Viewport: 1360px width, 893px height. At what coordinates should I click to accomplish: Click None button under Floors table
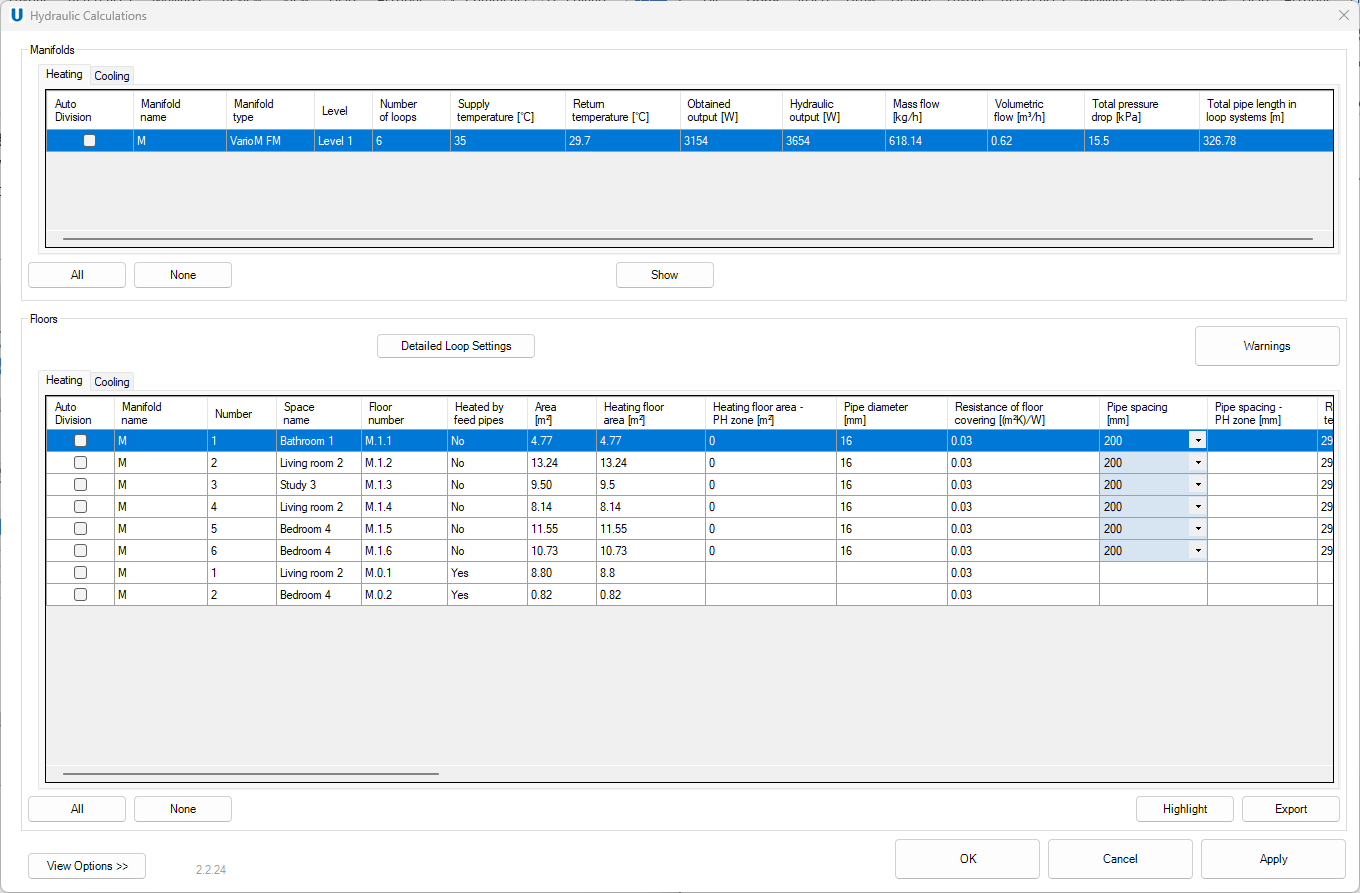pyautogui.click(x=183, y=809)
